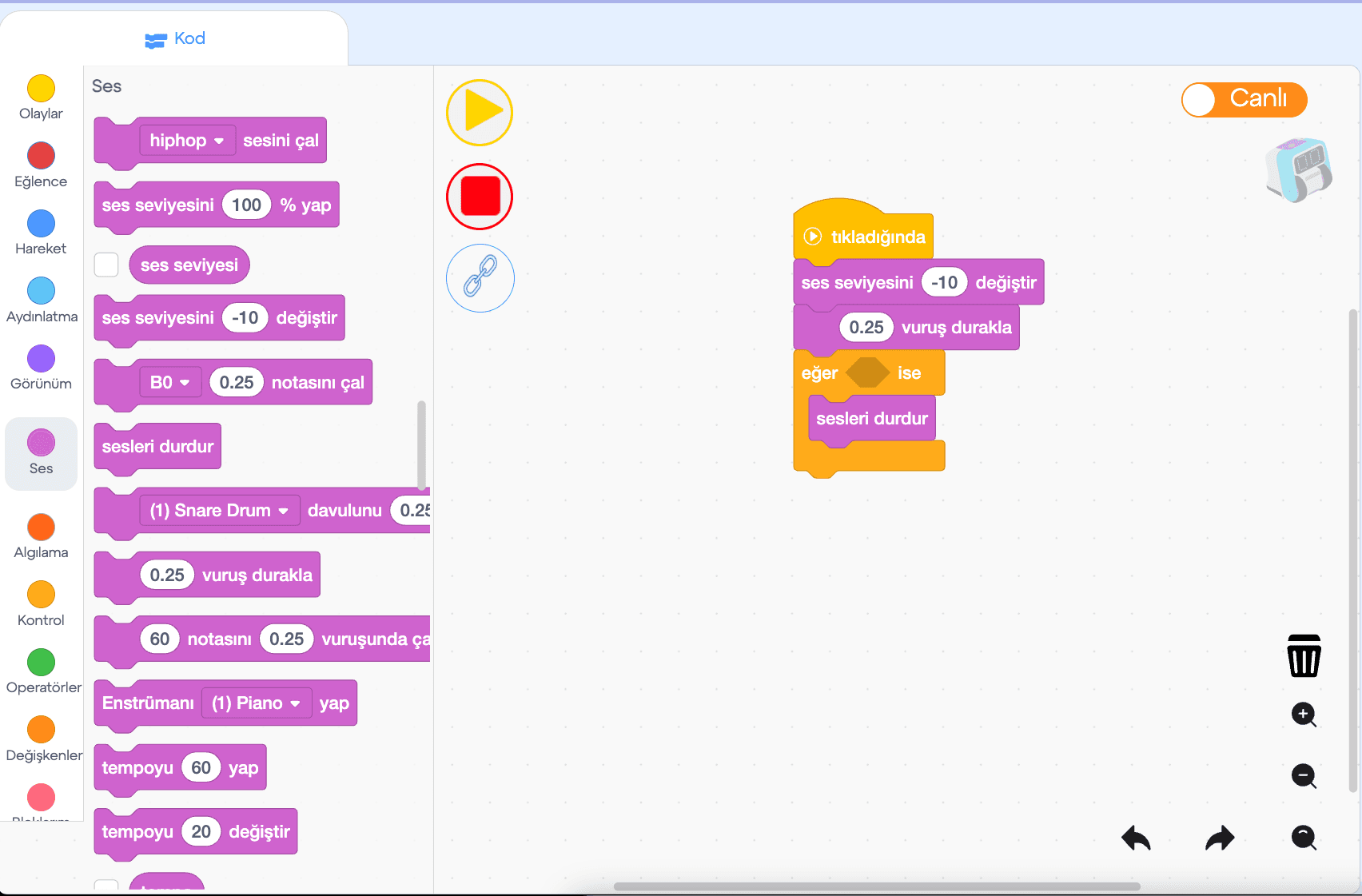
Task: Open the Ses block category
Action: [41, 453]
